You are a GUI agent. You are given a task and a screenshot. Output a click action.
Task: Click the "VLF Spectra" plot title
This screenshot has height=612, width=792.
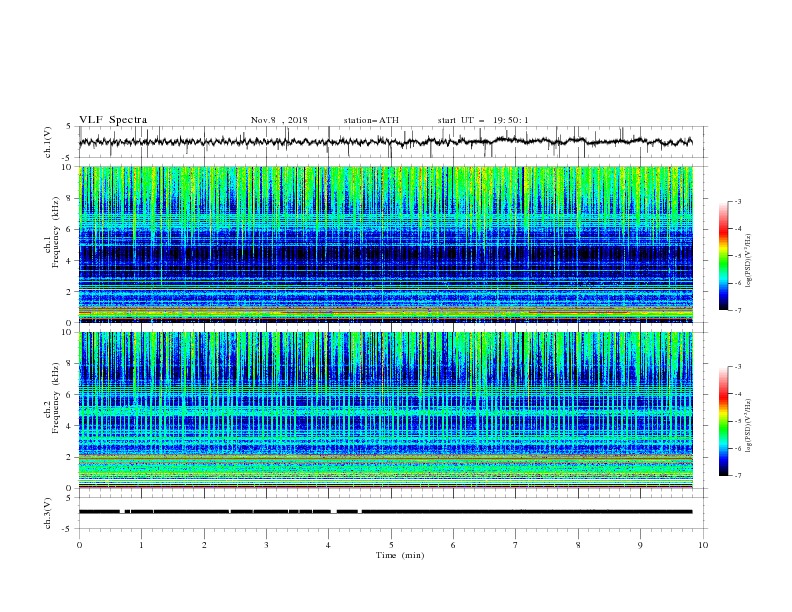coord(113,120)
